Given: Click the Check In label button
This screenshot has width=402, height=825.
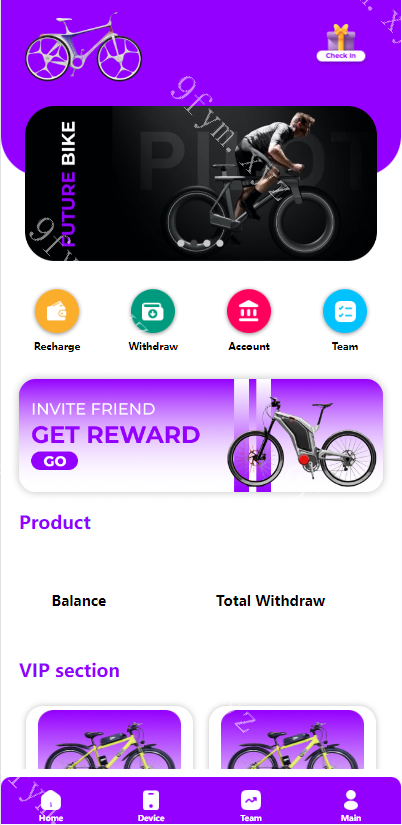Looking at the screenshot, I should (x=341, y=56).
